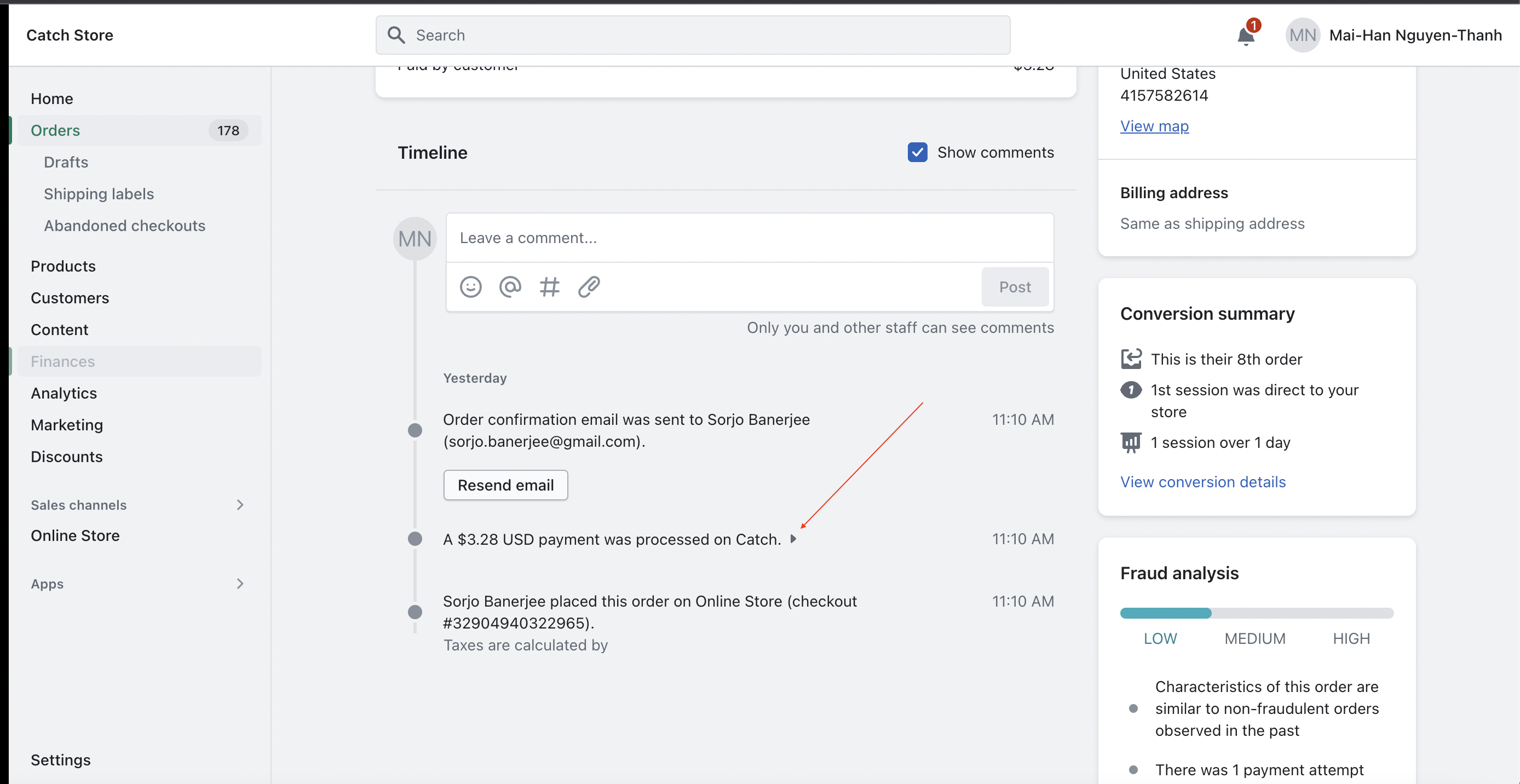
Task: Click the paperclip attach file icon
Action: (589, 287)
